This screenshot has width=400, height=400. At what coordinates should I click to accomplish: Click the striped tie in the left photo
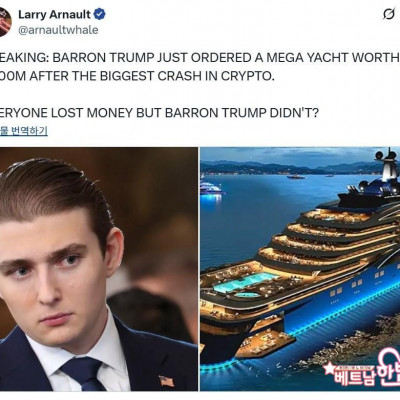tap(83, 374)
